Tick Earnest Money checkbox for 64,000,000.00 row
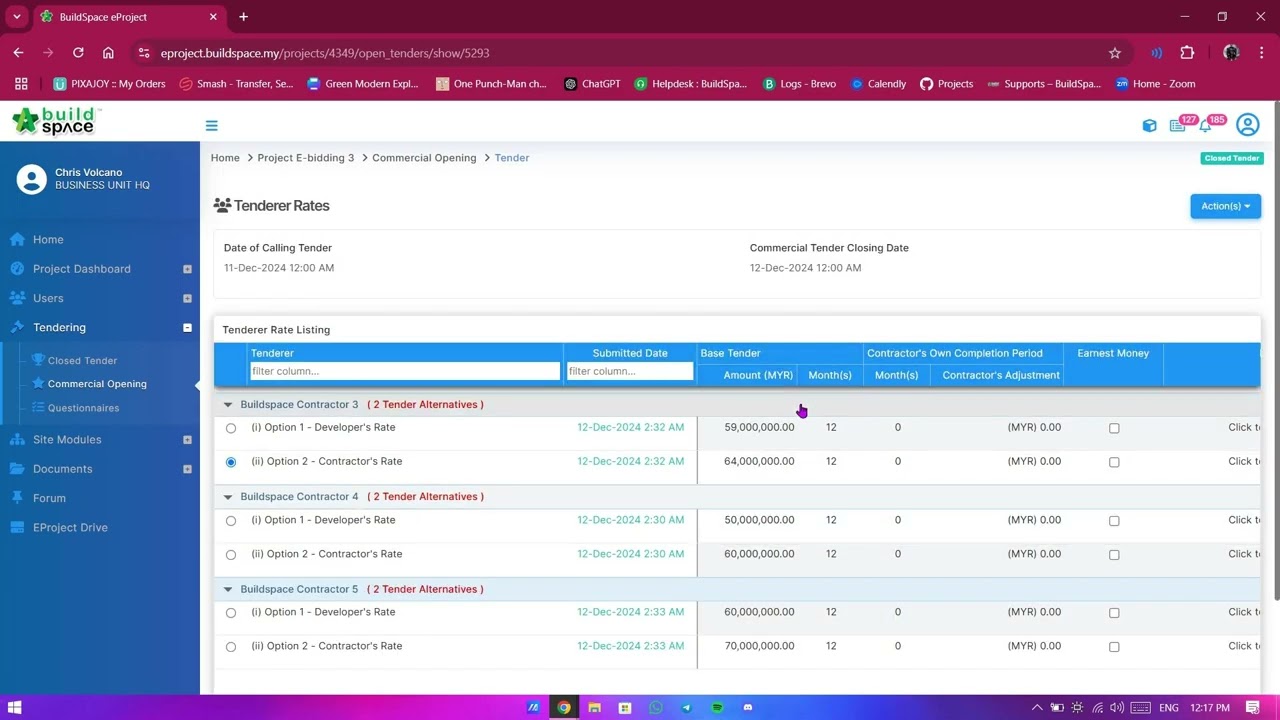 click(1114, 462)
